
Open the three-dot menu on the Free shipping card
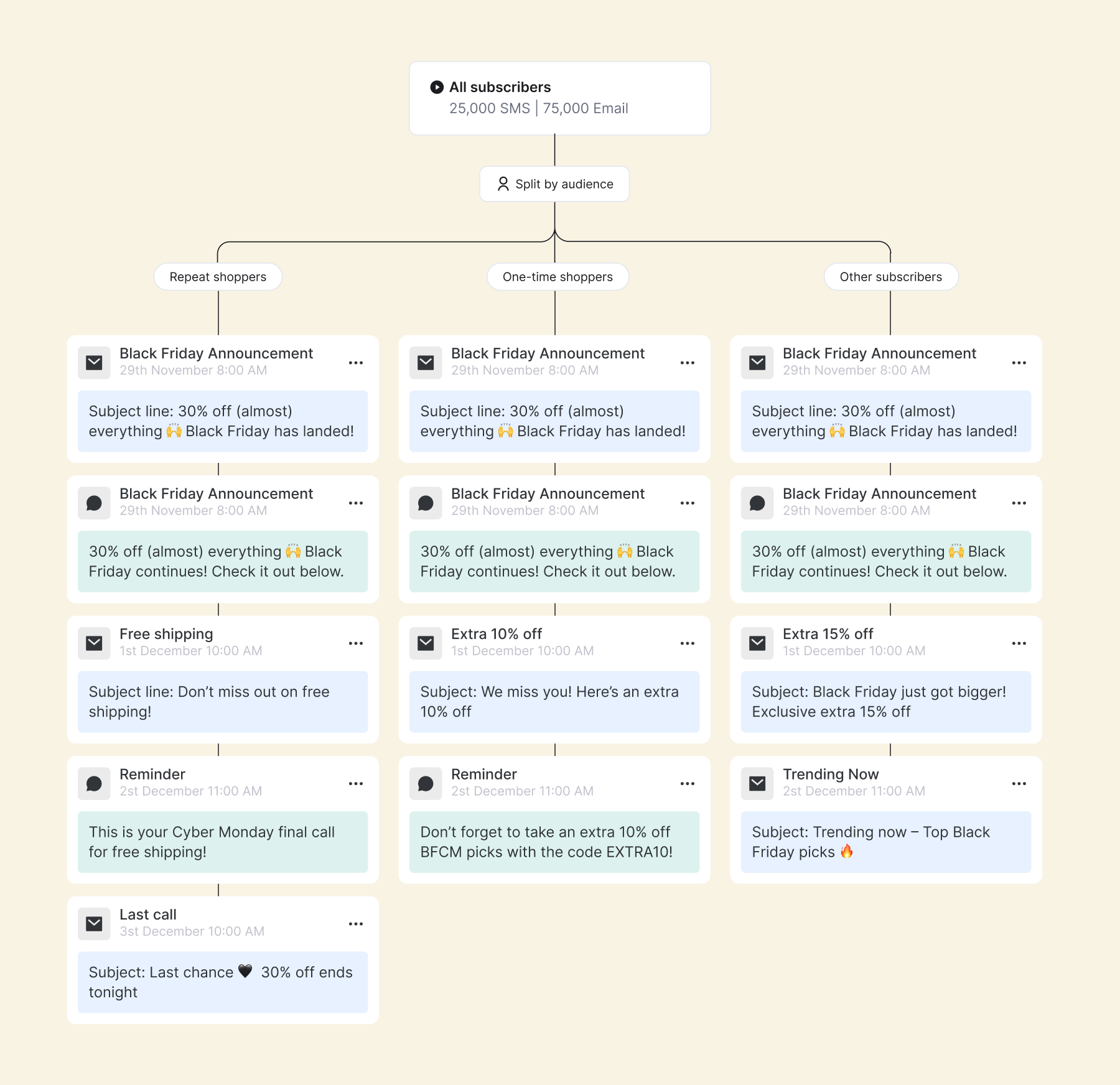(356, 643)
